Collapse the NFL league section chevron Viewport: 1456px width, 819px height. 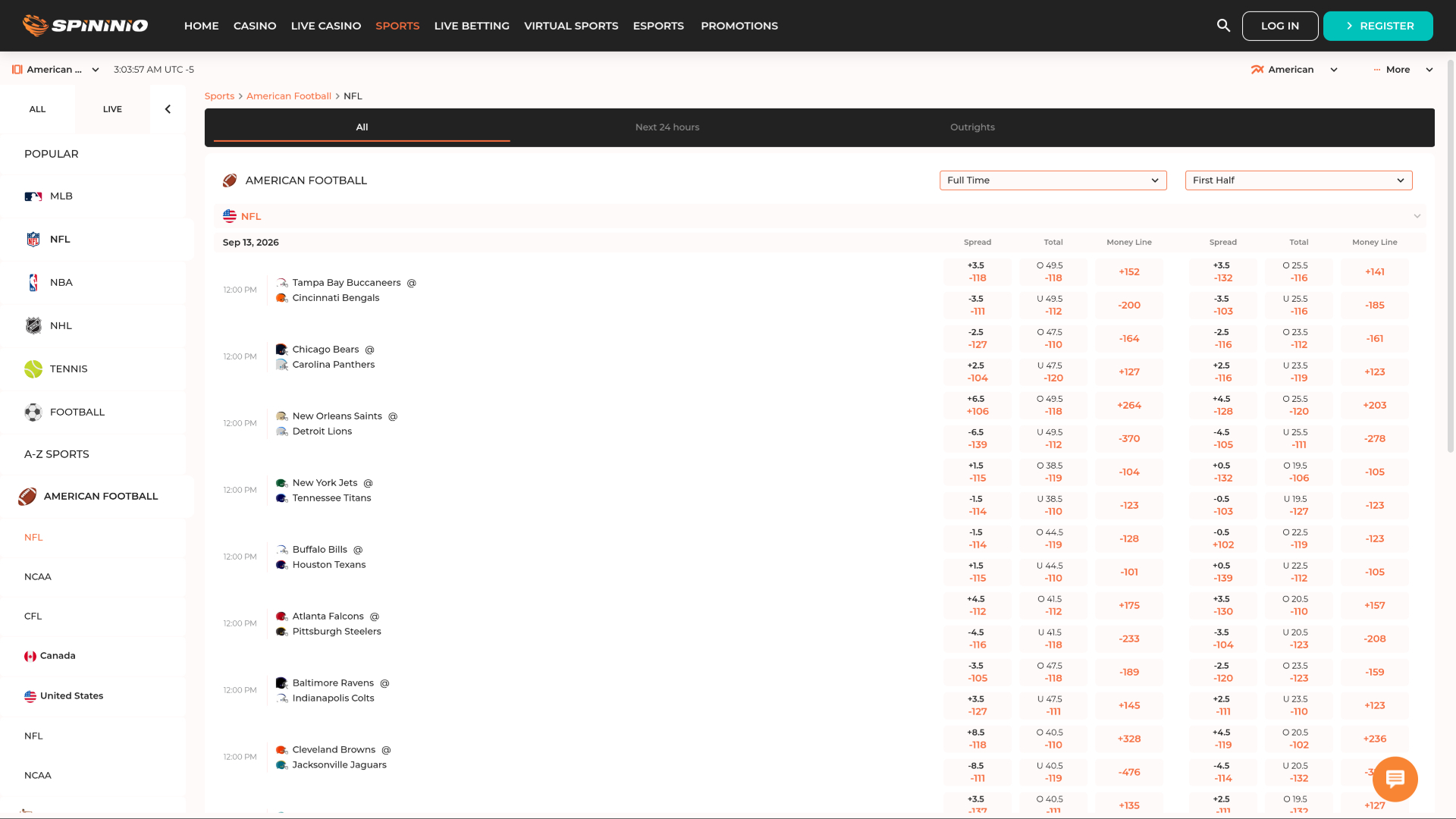click(x=1417, y=216)
